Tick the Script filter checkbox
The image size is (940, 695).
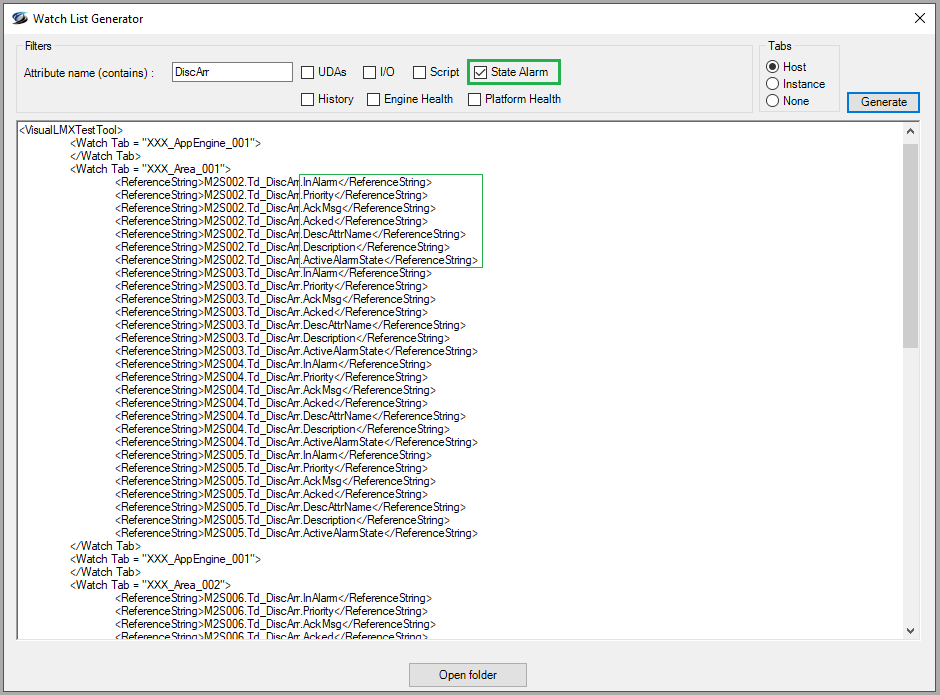pyautogui.click(x=420, y=72)
